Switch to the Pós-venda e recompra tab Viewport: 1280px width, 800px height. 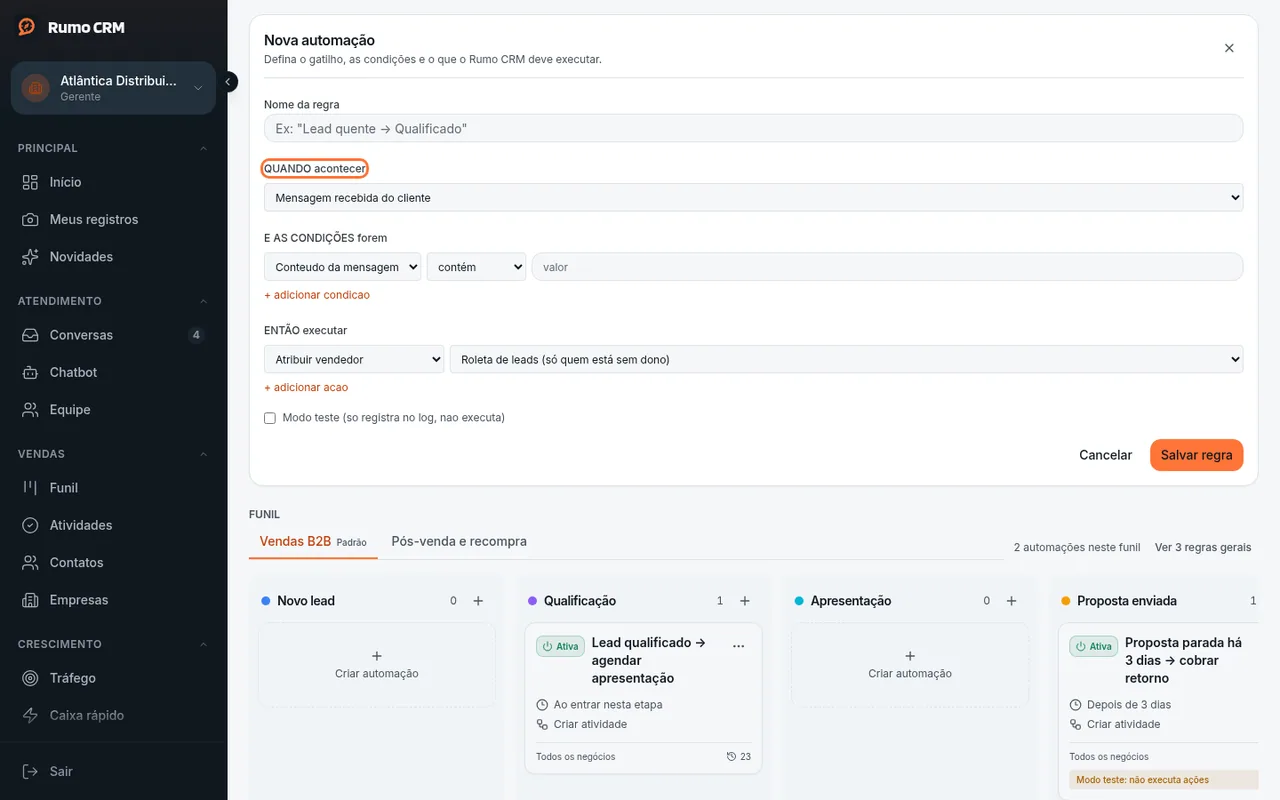tap(459, 541)
